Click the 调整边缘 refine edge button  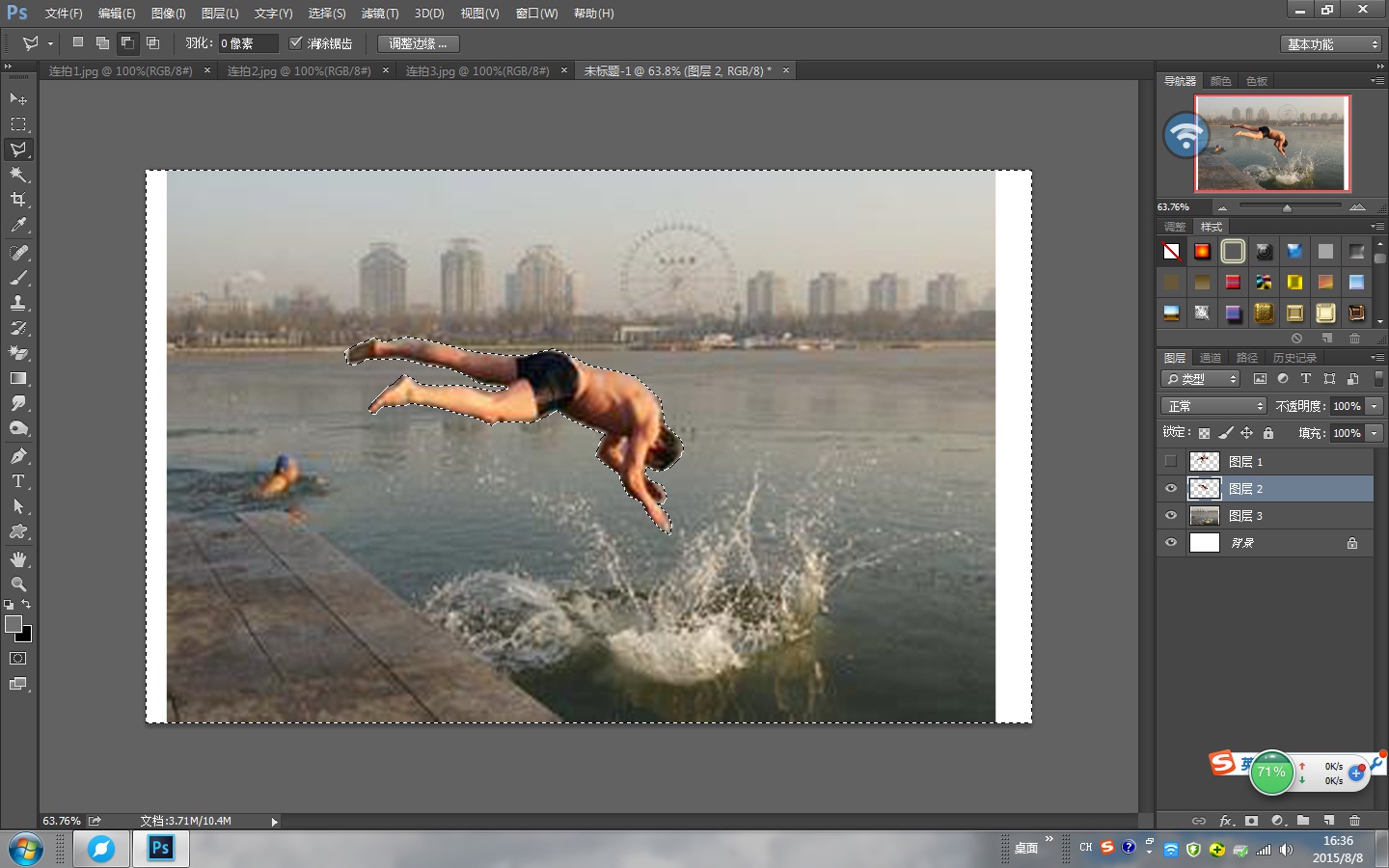pos(419,43)
